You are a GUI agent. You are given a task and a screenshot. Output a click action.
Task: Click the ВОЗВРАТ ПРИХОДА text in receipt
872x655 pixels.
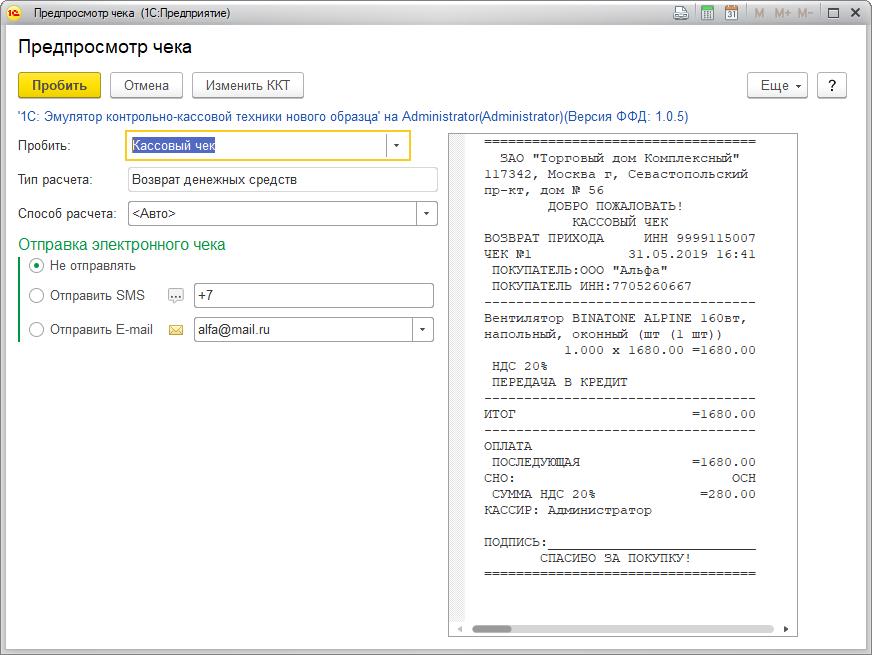point(544,239)
